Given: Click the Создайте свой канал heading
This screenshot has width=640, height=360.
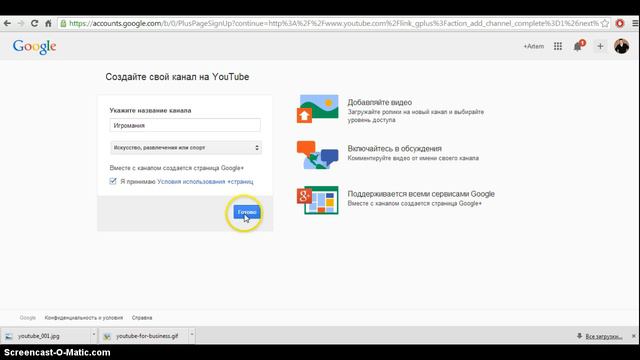Looking at the screenshot, I should click(x=177, y=77).
